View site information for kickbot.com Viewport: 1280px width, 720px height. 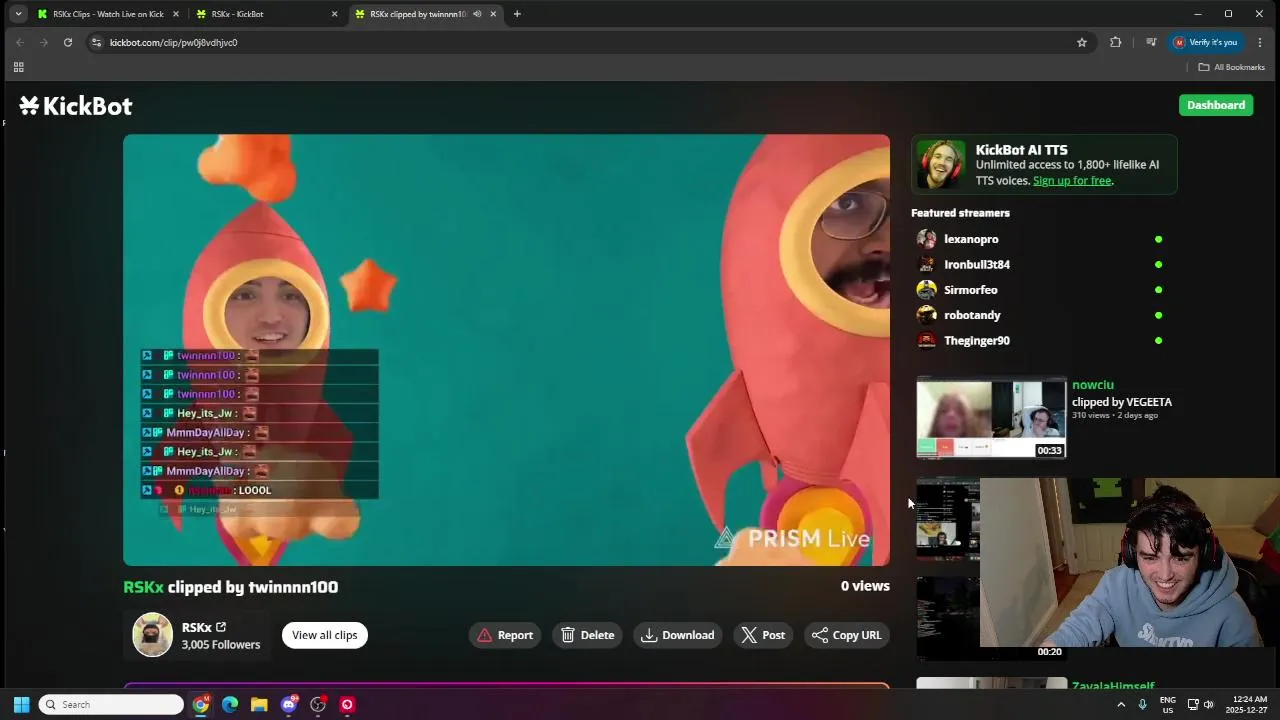coord(96,42)
